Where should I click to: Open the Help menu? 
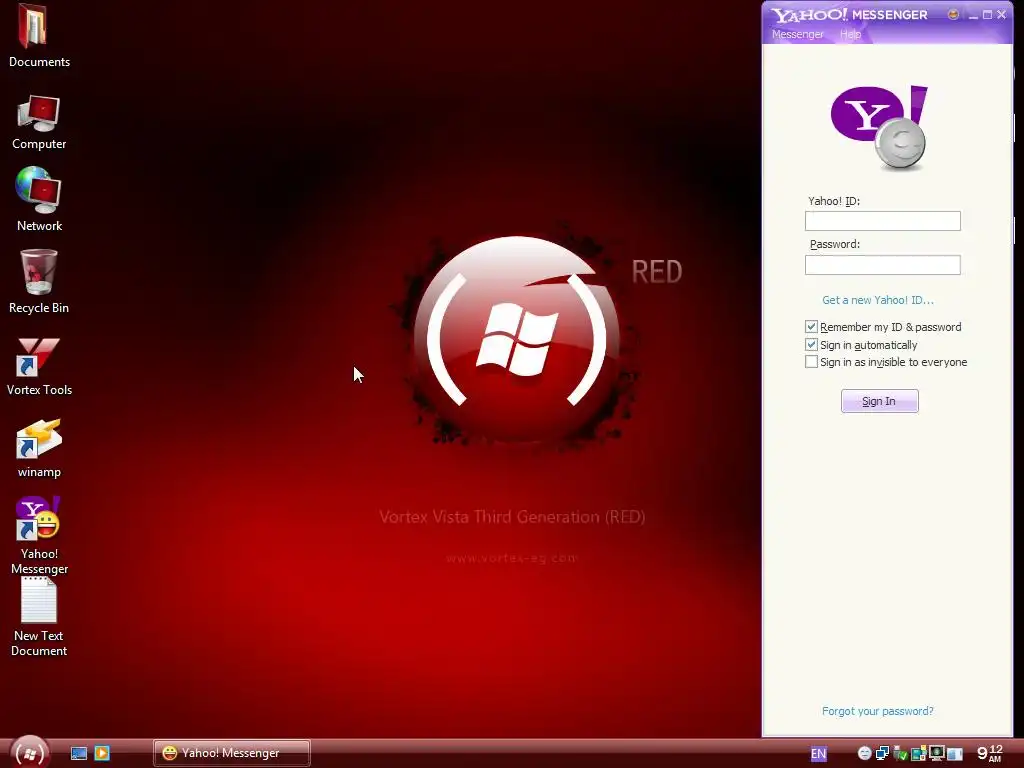pos(850,34)
